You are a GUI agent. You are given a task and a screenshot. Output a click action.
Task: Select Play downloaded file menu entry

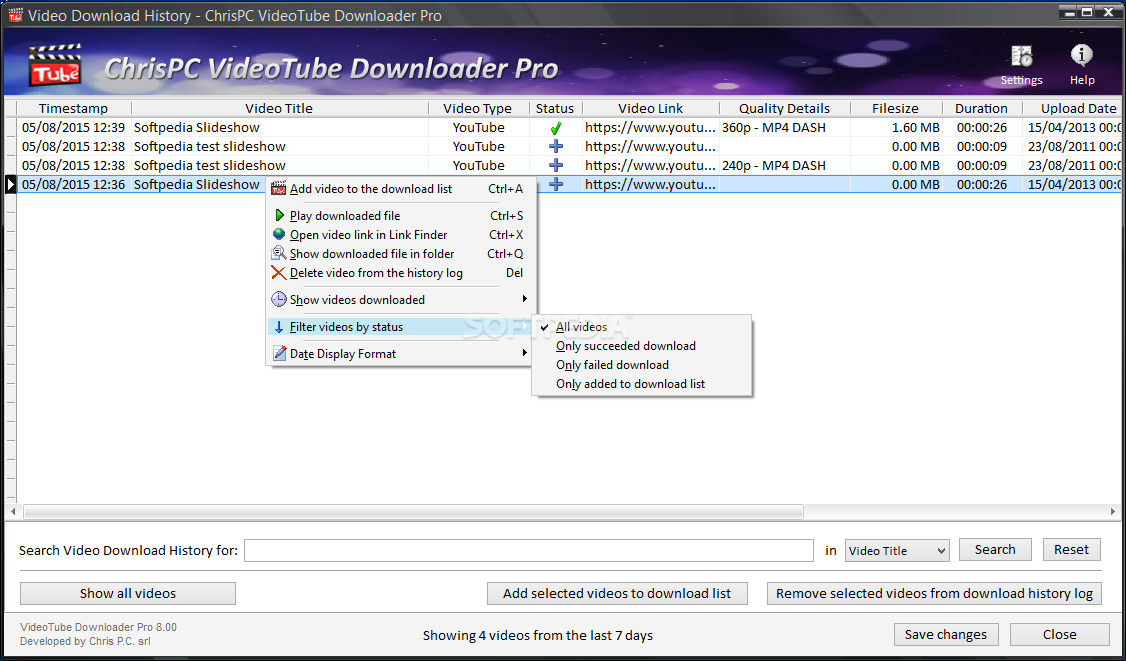pos(401,216)
